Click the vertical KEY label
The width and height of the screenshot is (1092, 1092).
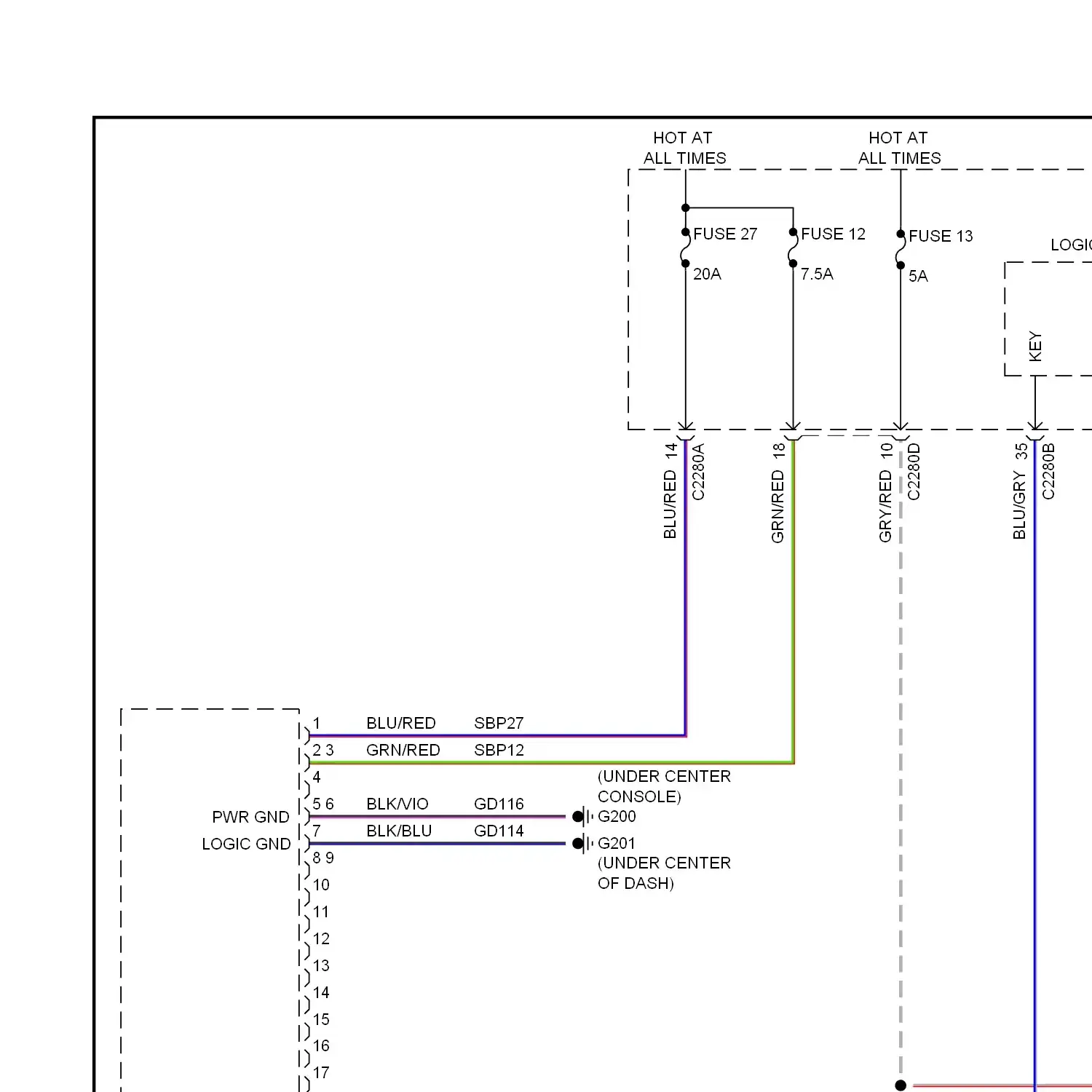tap(1035, 347)
